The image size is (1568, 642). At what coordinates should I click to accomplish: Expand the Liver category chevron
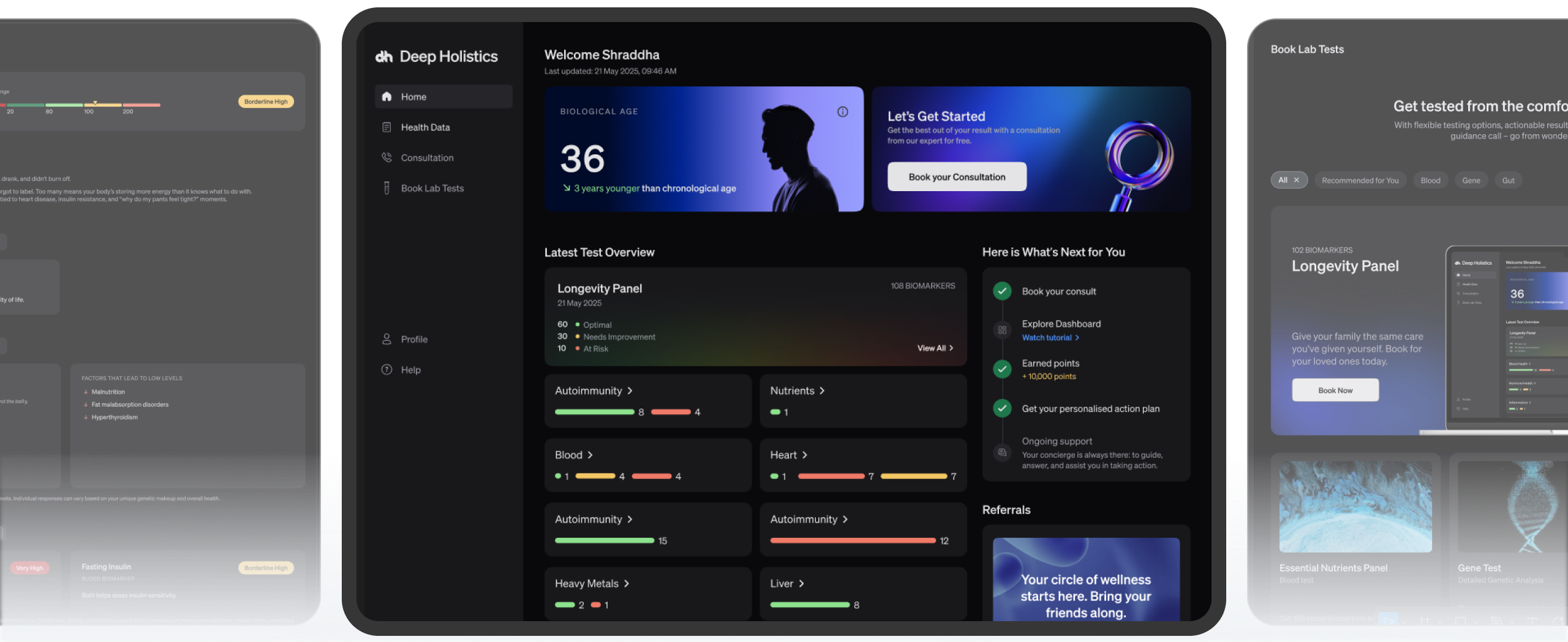coord(801,584)
